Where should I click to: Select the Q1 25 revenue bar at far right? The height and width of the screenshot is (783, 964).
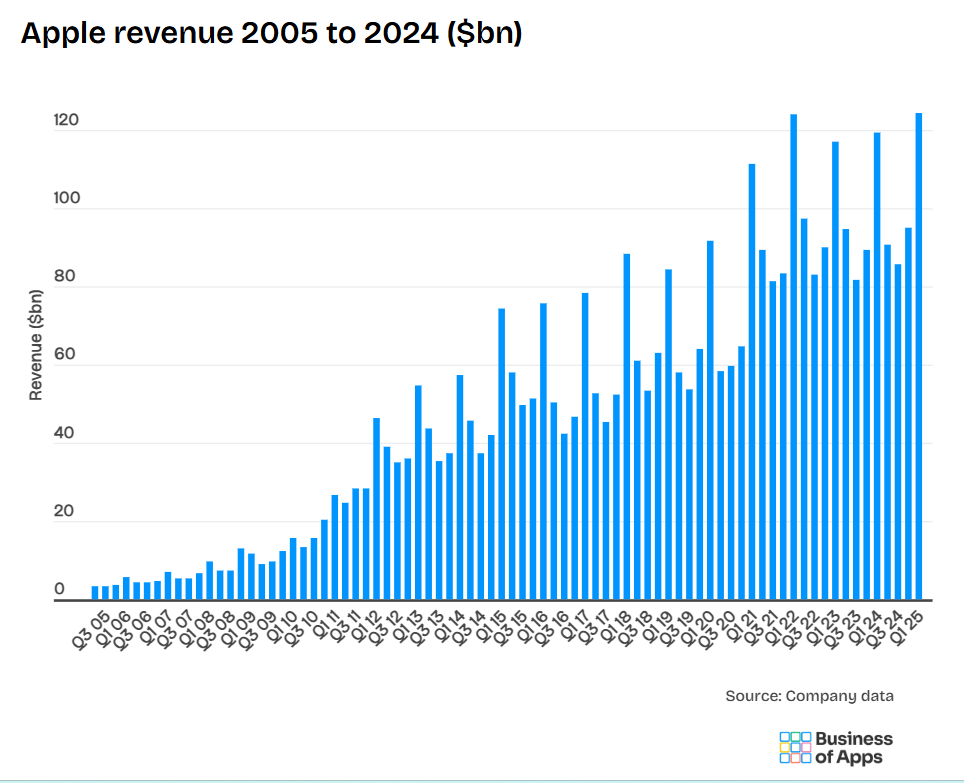(x=919, y=356)
